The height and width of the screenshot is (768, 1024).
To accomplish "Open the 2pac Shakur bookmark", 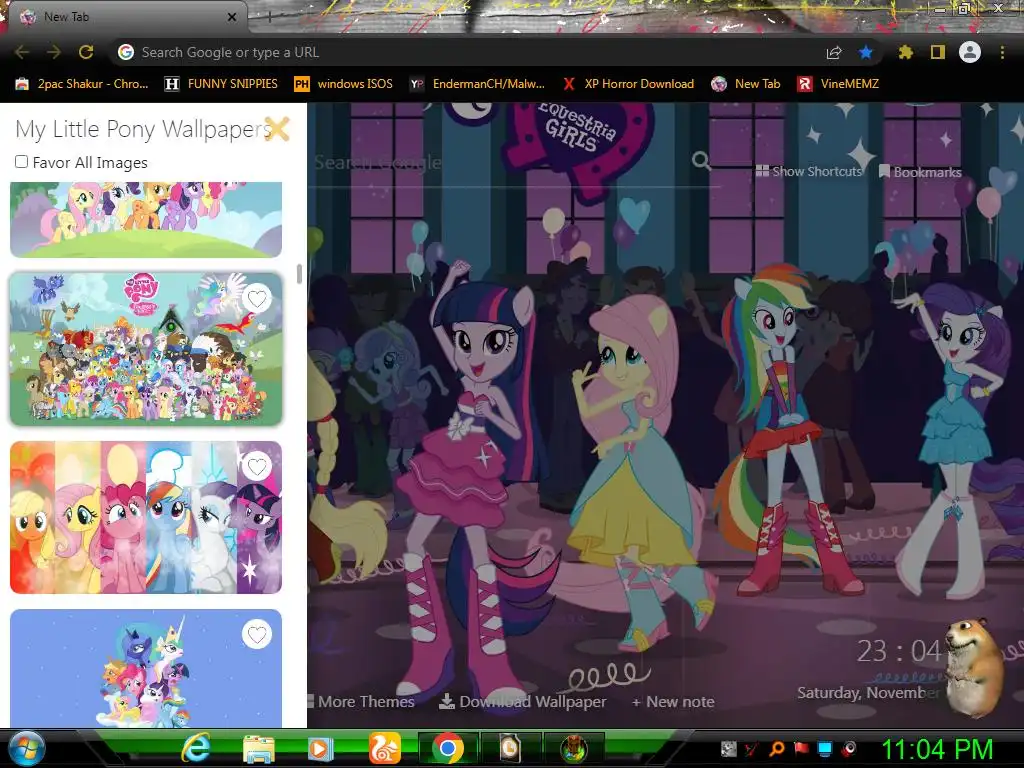I will [x=82, y=84].
